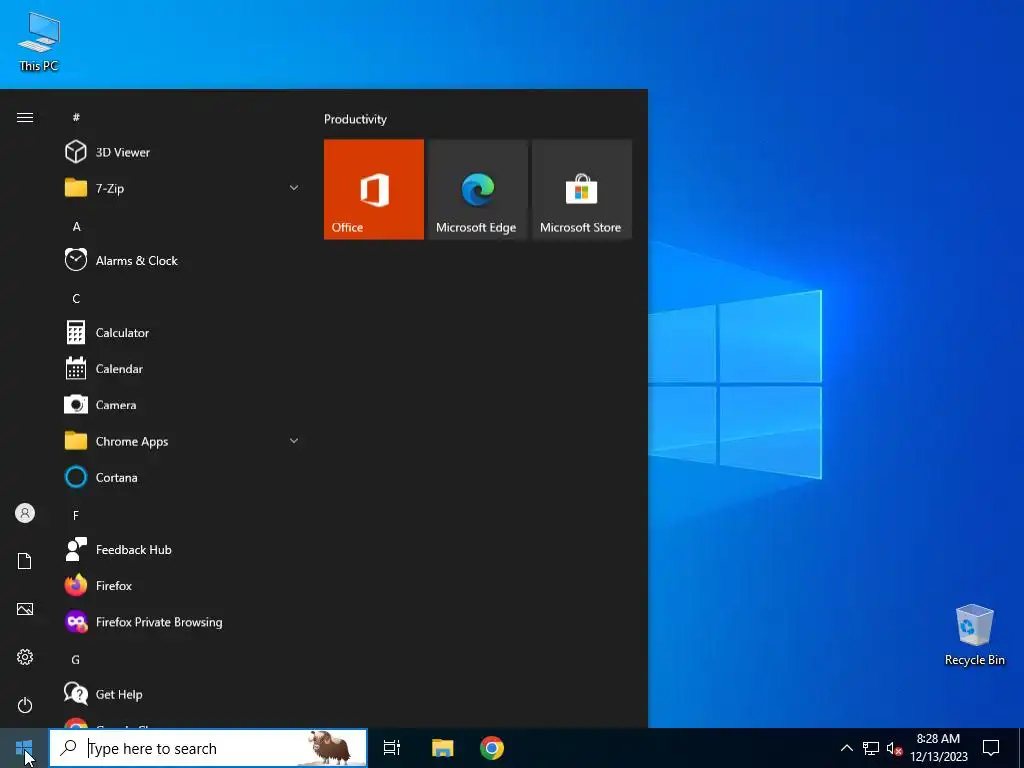Open the 7-Zip folder entry
1024x768 pixels.
click(183, 188)
